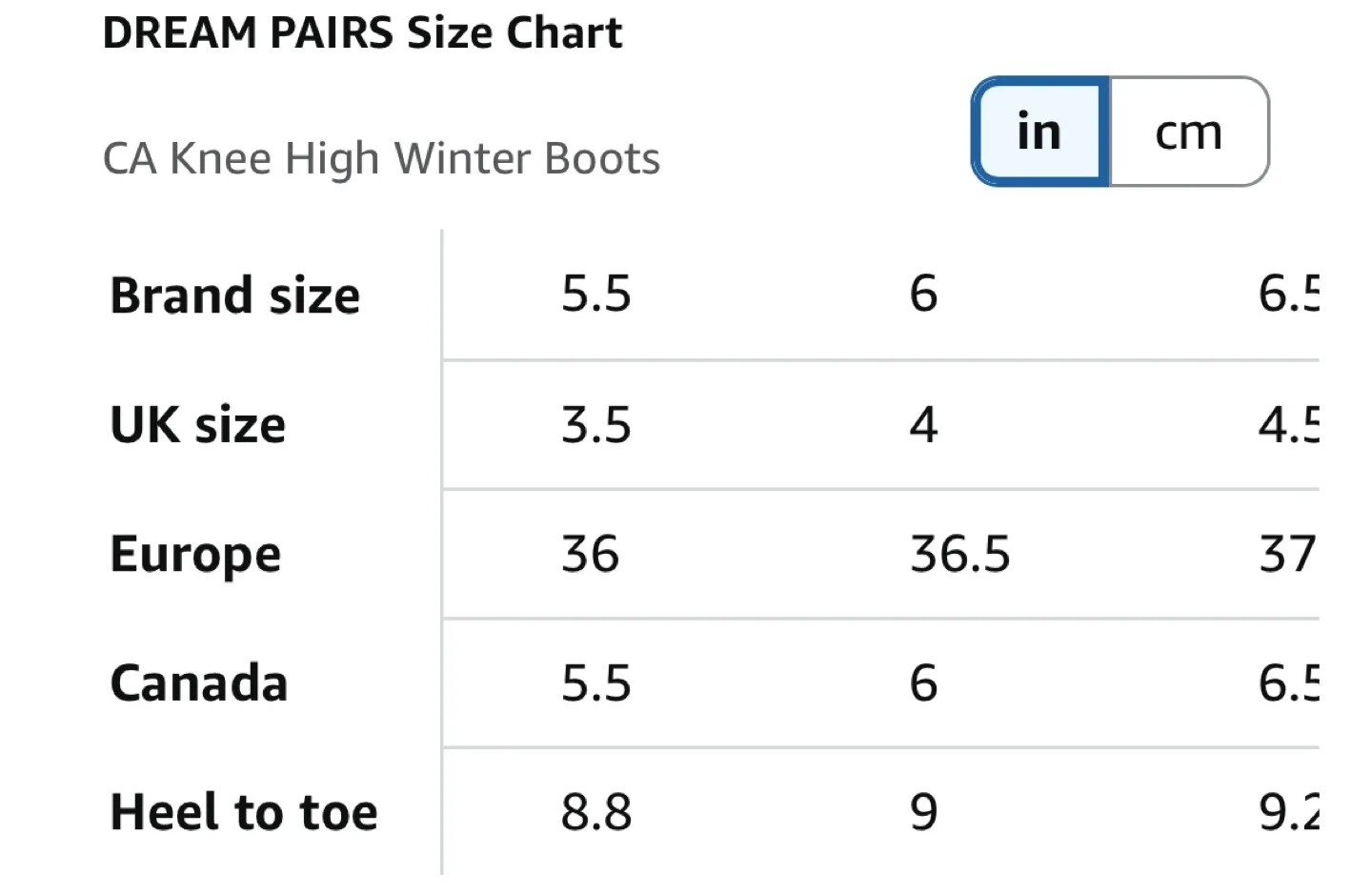The image size is (1372, 896).
Task: Click the in/cm unit switcher control
Action: [x=1120, y=132]
